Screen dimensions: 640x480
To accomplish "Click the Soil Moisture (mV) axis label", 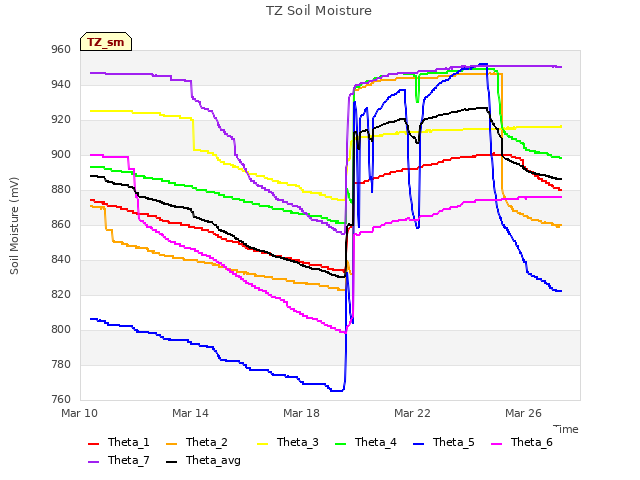I will tap(14, 226).
